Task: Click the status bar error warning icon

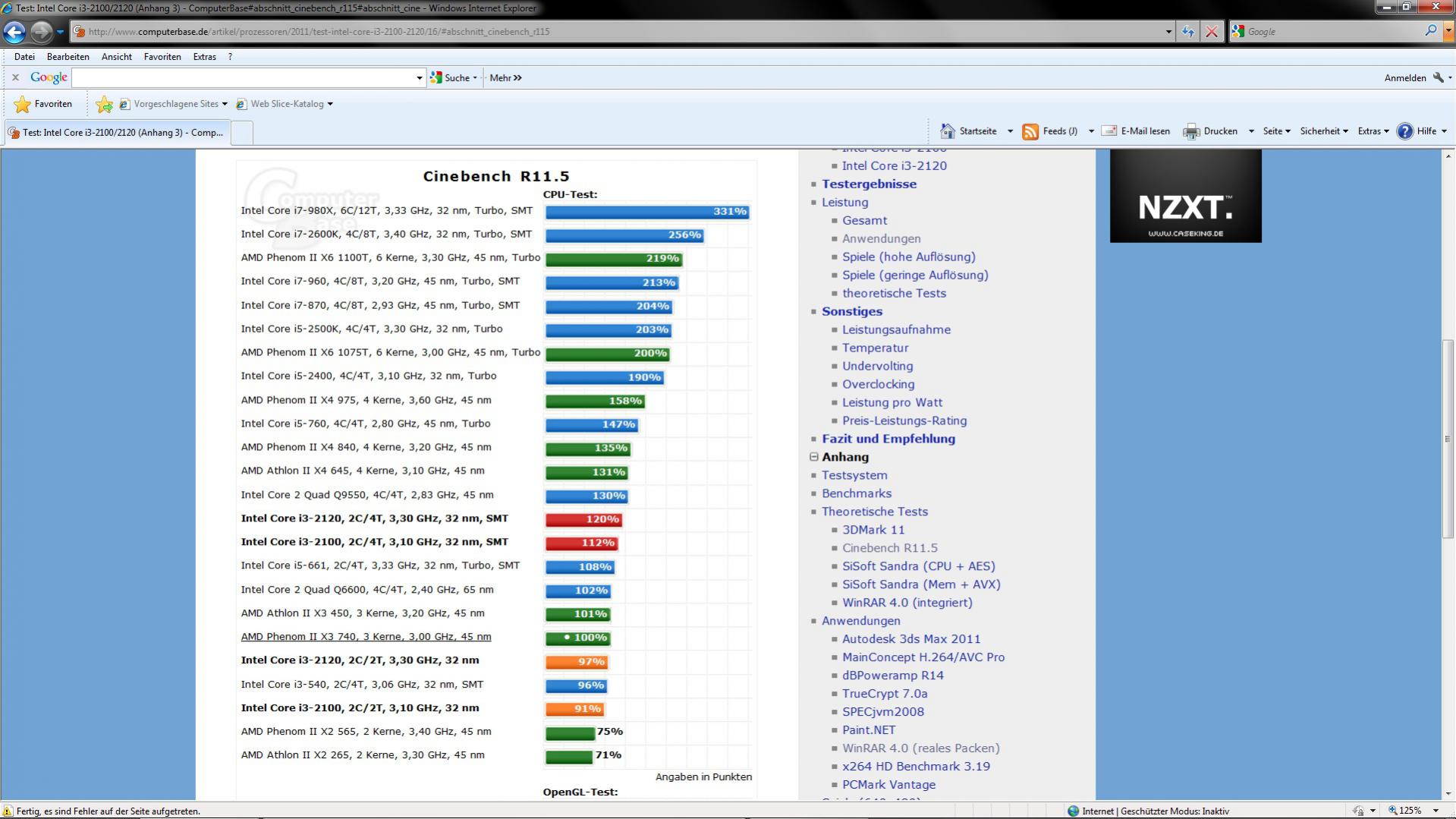Action: point(8,811)
